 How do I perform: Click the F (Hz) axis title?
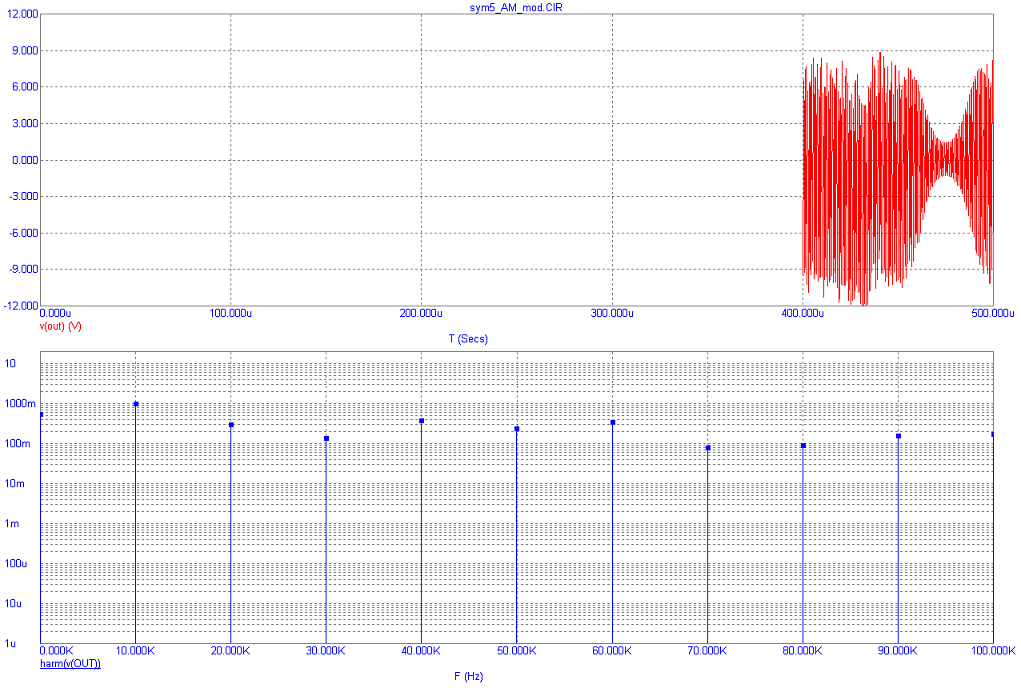[469, 676]
